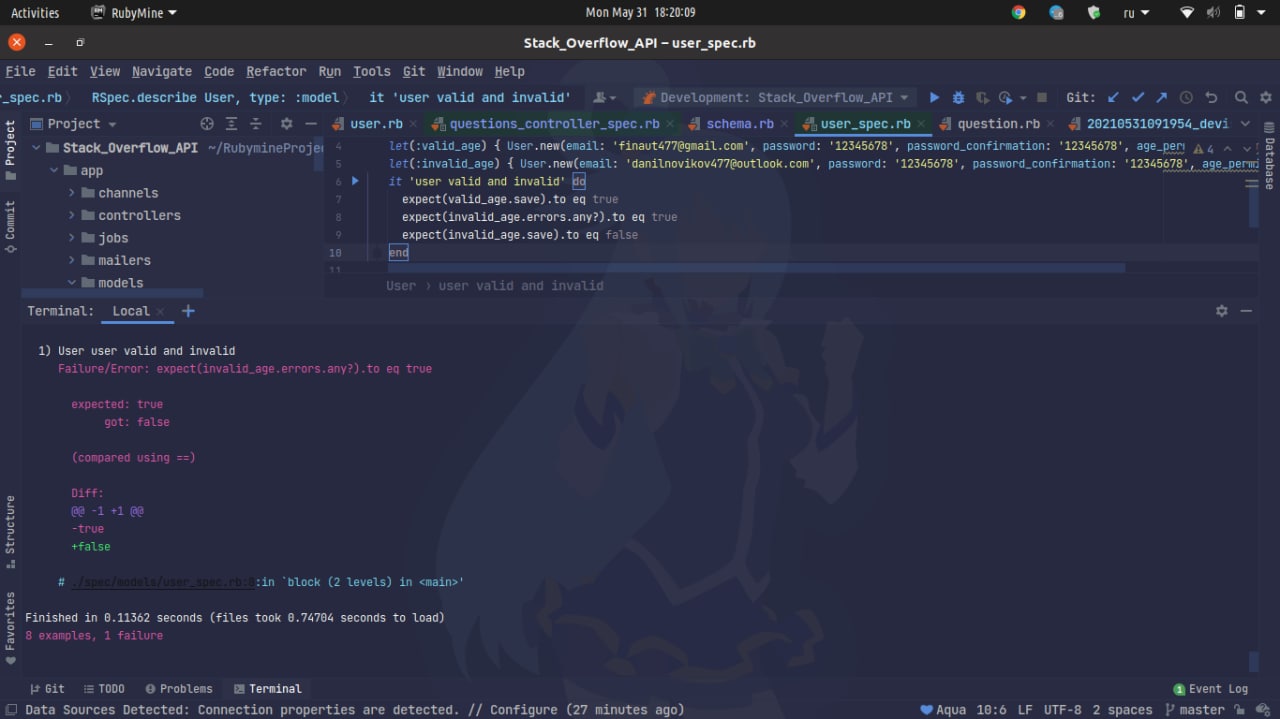
Task: Expand the controllers folder
Action: pyautogui.click(x=71, y=215)
